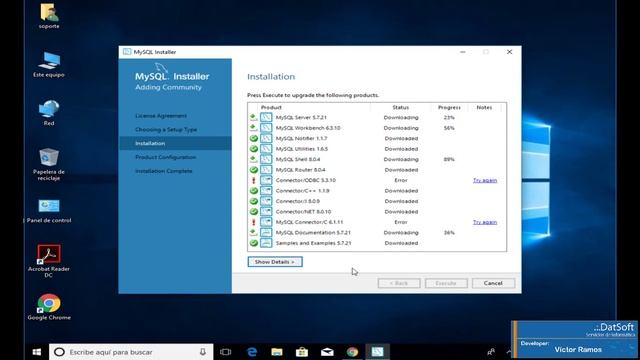Select License Agreement step in sidebar

pos(161,116)
